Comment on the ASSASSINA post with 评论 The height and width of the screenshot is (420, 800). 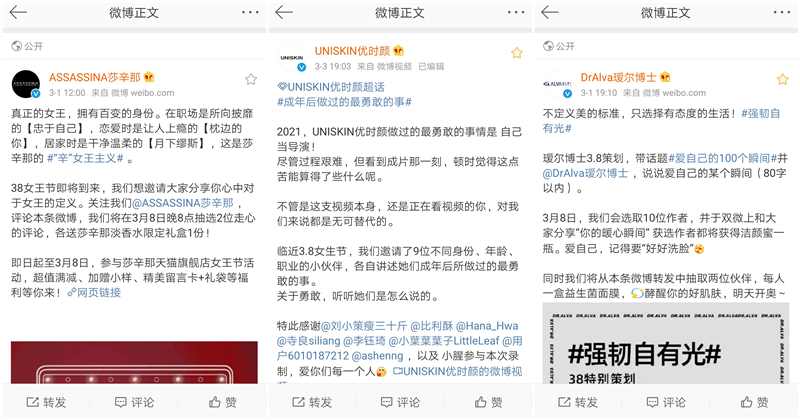coord(134,402)
